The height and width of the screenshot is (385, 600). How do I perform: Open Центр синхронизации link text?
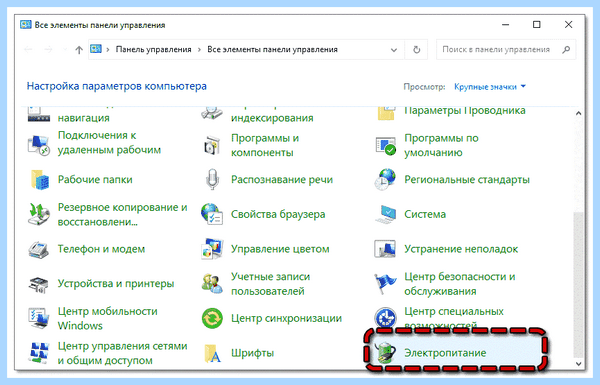[286, 318]
